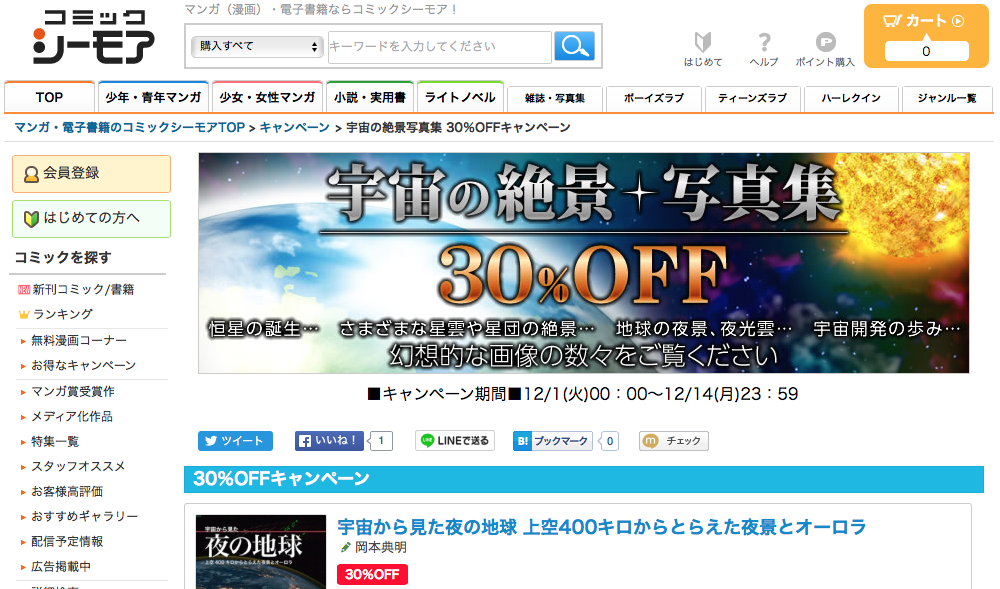This screenshot has width=1000, height=589.
Task: Switch to the TOP tab
Action: click(x=49, y=97)
